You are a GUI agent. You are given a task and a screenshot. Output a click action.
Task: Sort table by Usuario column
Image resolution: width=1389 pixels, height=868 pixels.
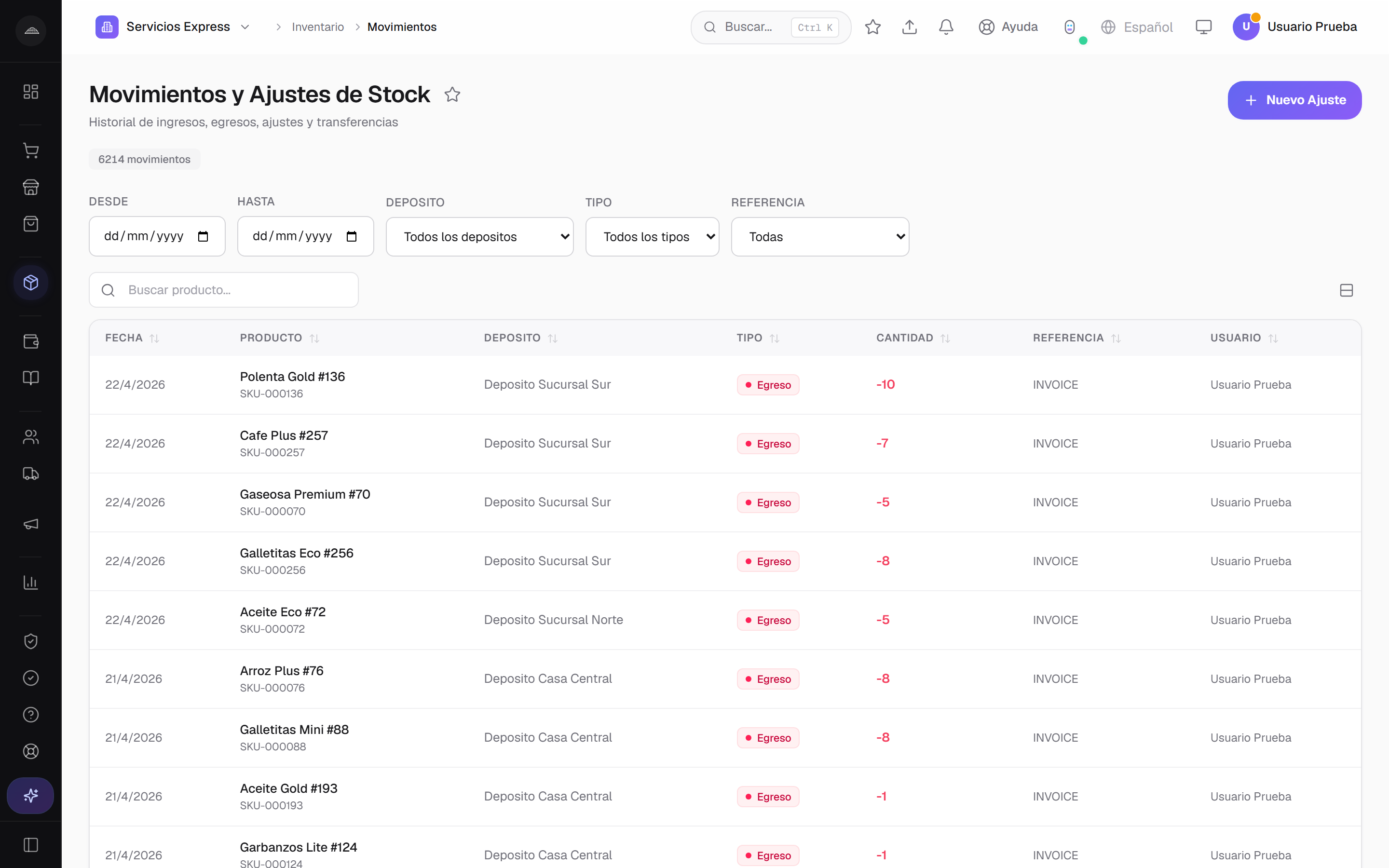click(1244, 338)
